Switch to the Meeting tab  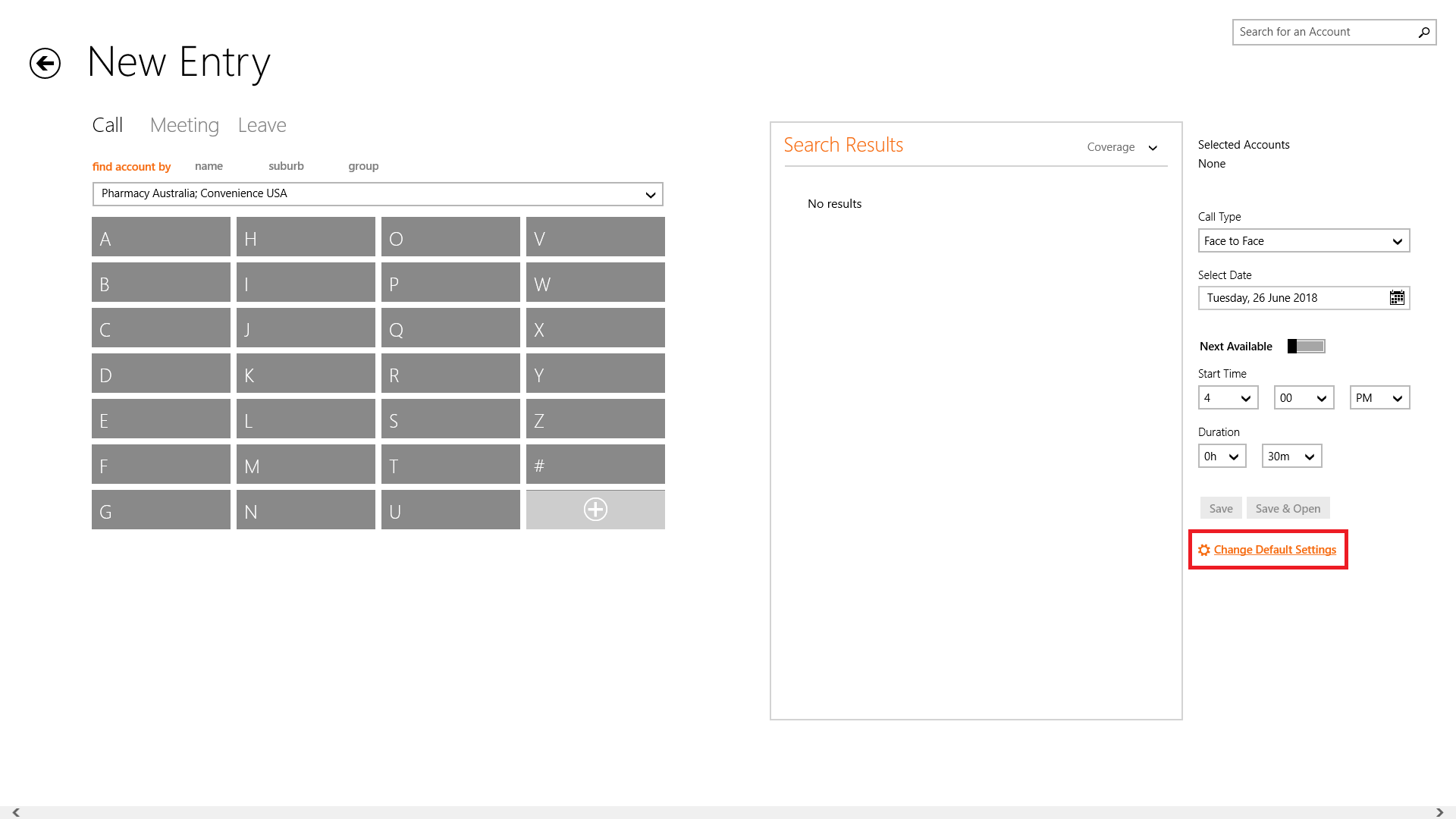click(184, 125)
